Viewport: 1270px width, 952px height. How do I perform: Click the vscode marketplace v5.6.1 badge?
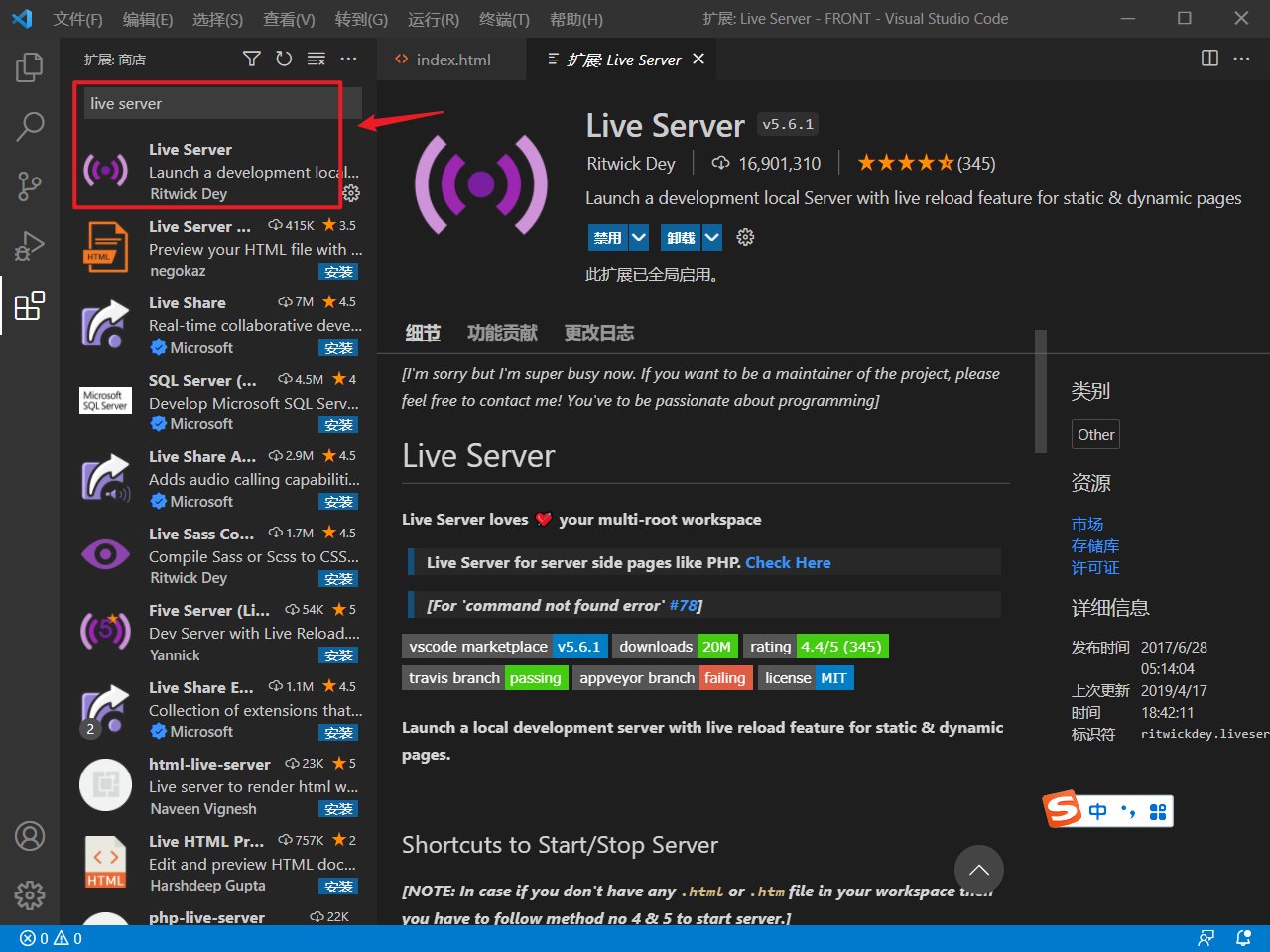click(505, 647)
